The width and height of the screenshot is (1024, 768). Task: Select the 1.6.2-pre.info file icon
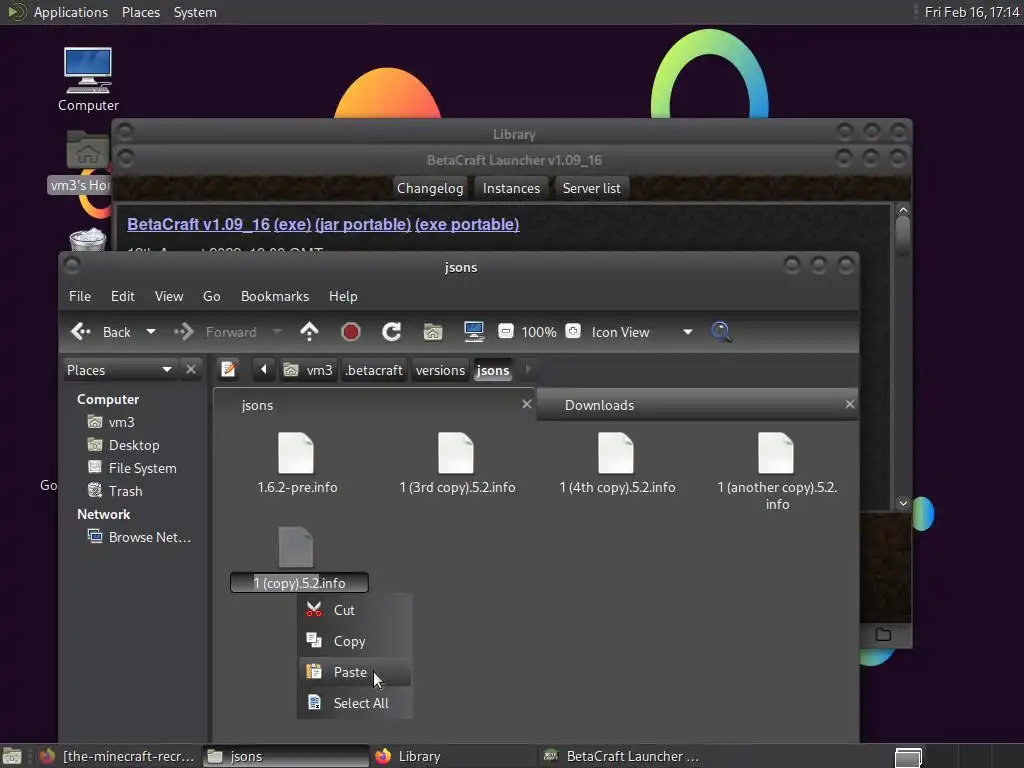pos(296,453)
